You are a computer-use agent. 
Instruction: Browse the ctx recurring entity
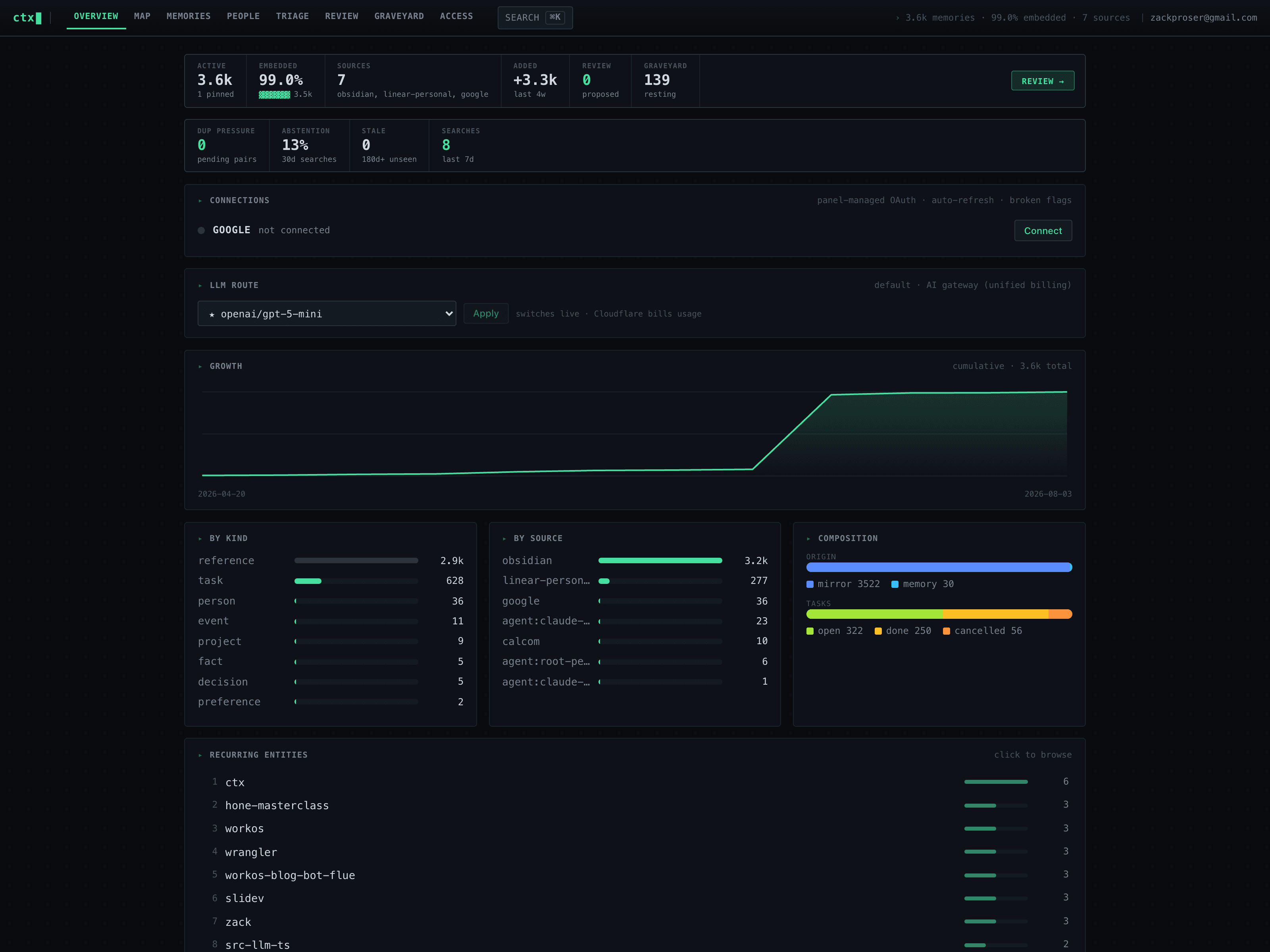click(x=635, y=782)
